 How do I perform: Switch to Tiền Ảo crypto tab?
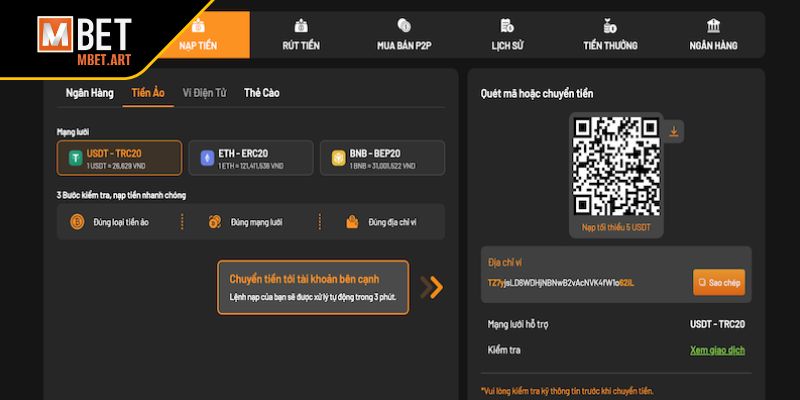pyautogui.click(x=148, y=93)
